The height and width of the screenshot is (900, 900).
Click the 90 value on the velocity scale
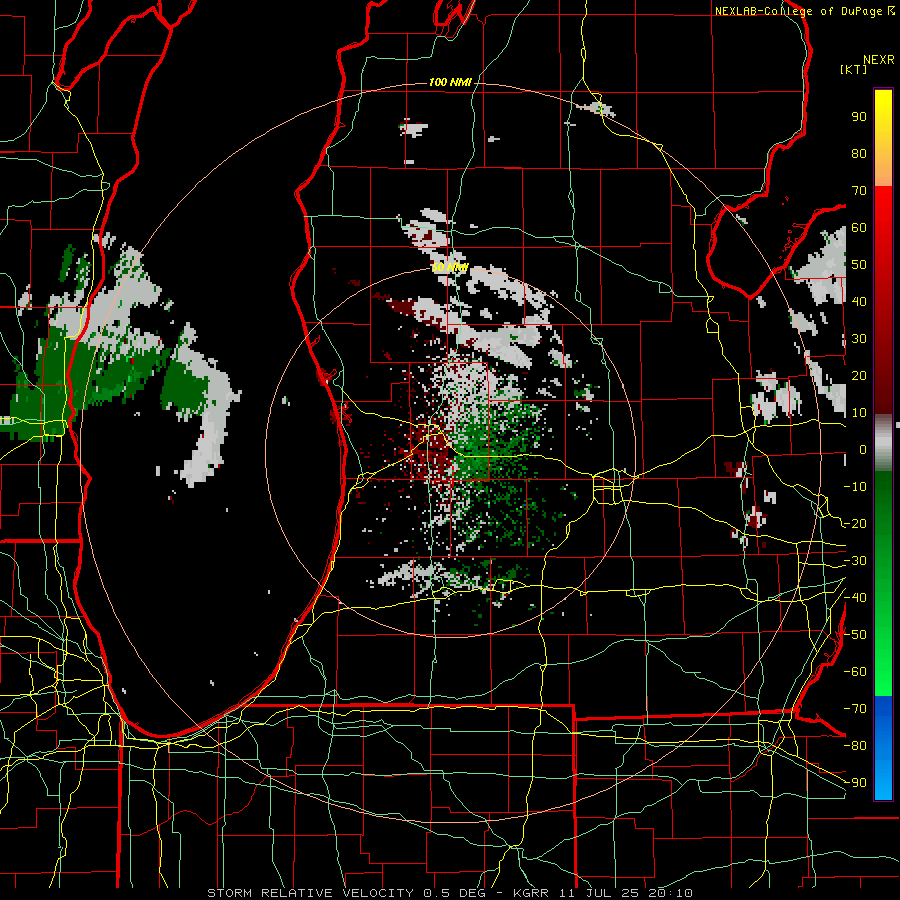[x=859, y=117]
